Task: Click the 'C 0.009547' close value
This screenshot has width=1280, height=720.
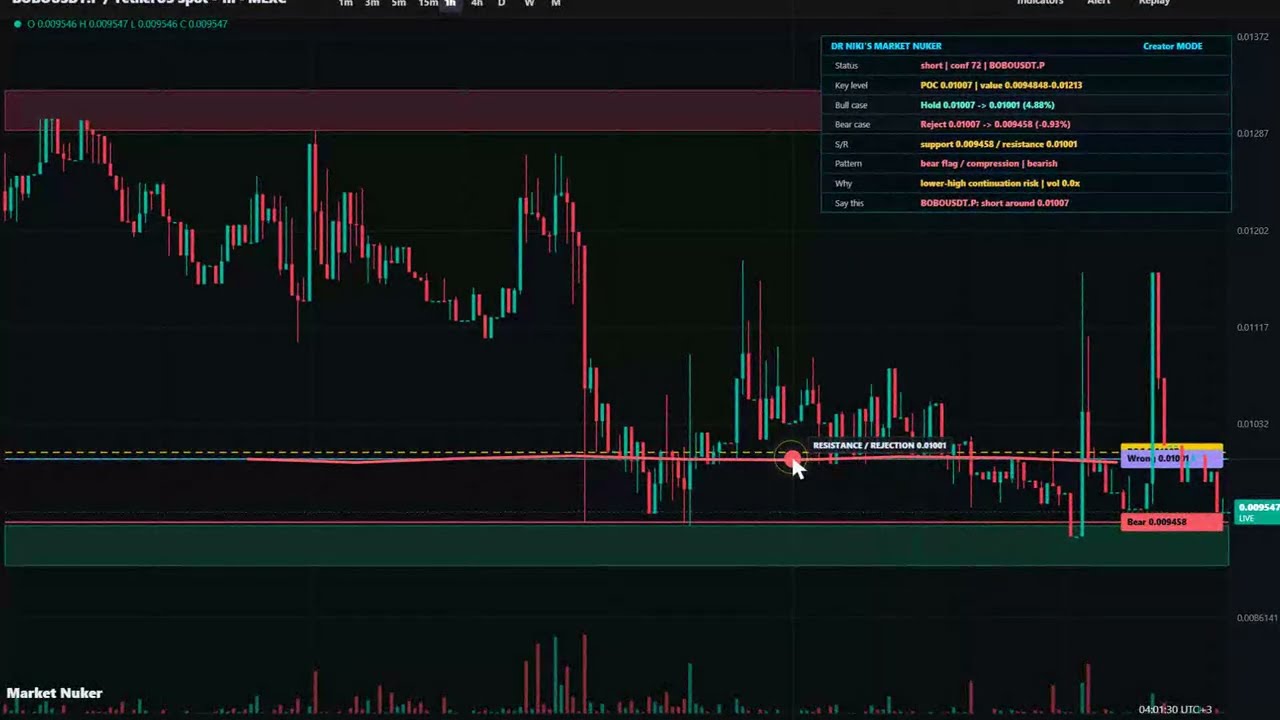Action: coord(202,24)
